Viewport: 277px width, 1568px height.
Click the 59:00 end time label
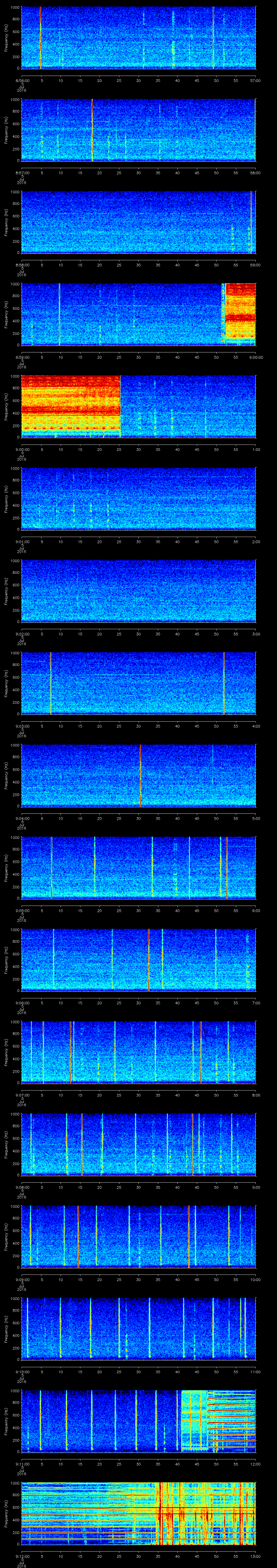tap(256, 265)
